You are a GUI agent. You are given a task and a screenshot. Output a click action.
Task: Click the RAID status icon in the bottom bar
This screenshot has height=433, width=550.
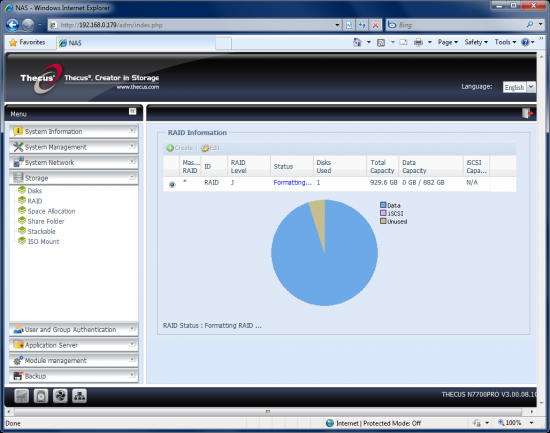pyautogui.click(x=21, y=396)
